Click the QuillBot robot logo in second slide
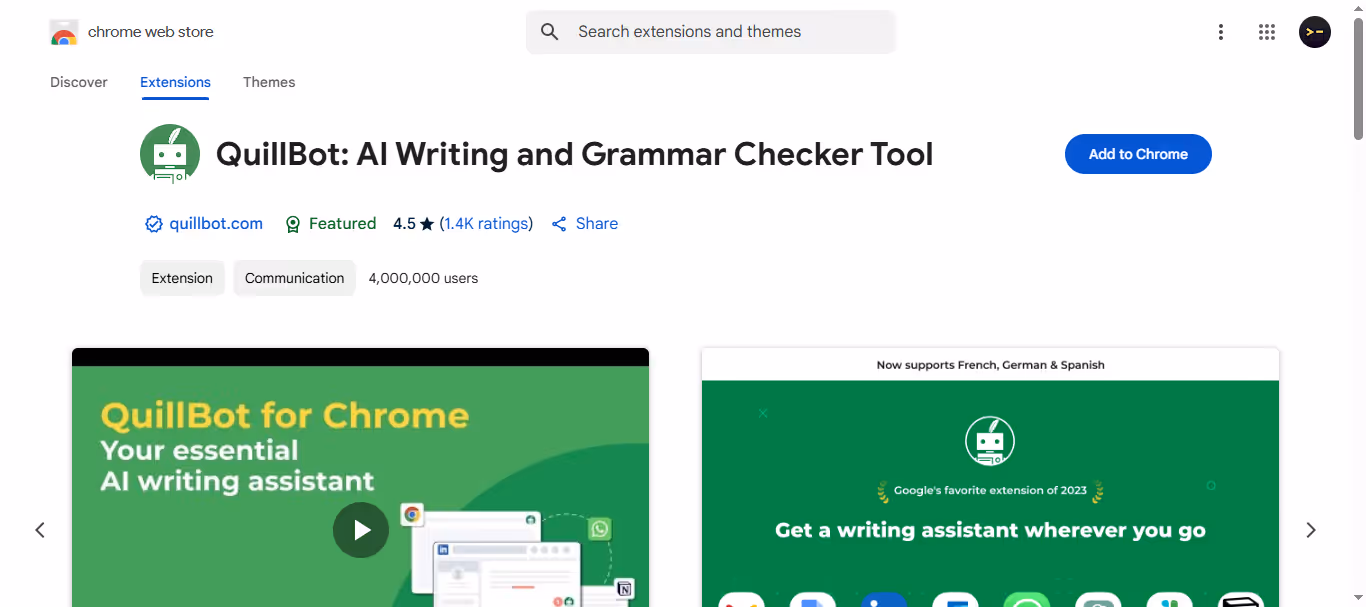The width and height of the screenshot is (1366, 607). tap(990, 441)
